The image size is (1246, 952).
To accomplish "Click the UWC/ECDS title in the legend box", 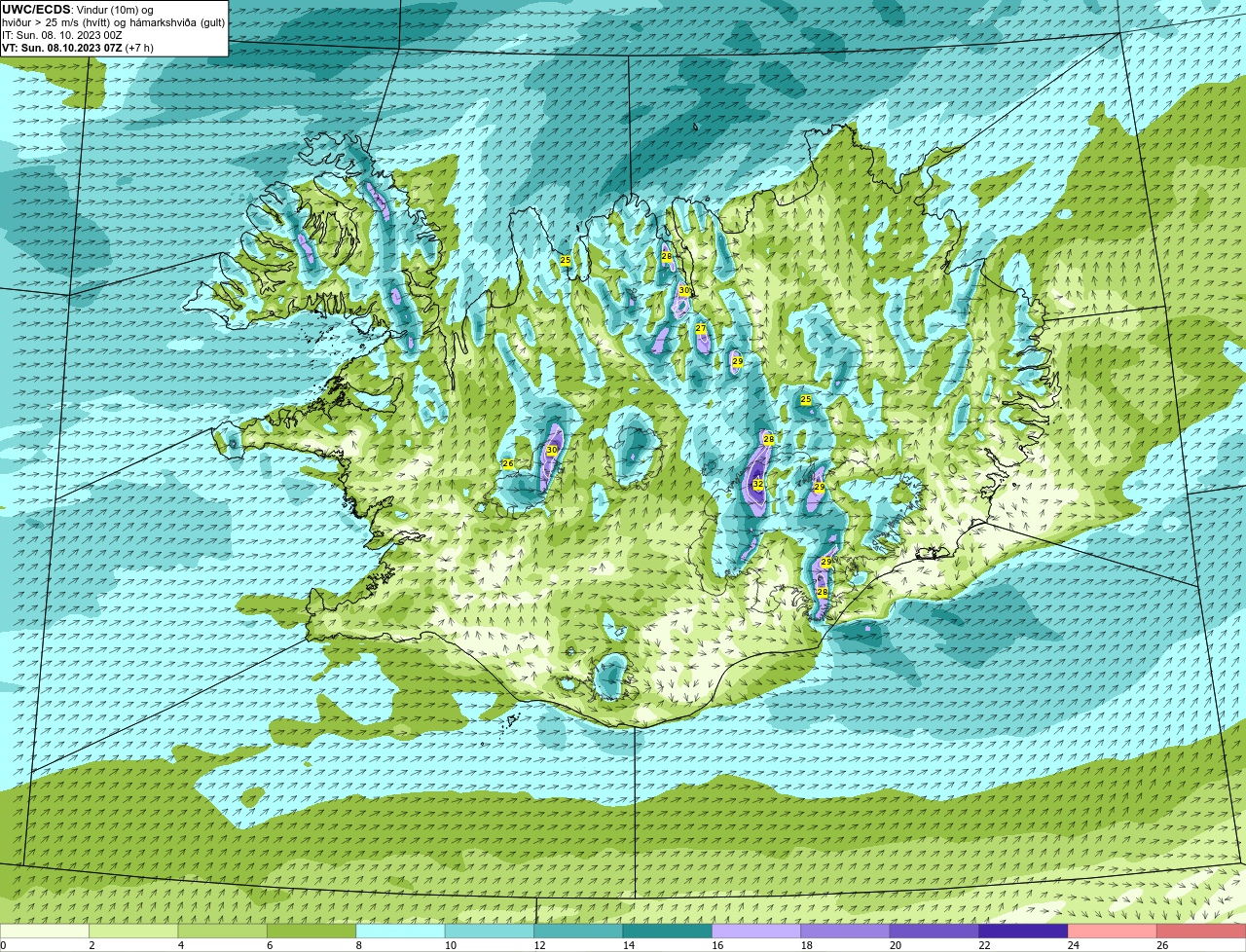I will point(36,10).
